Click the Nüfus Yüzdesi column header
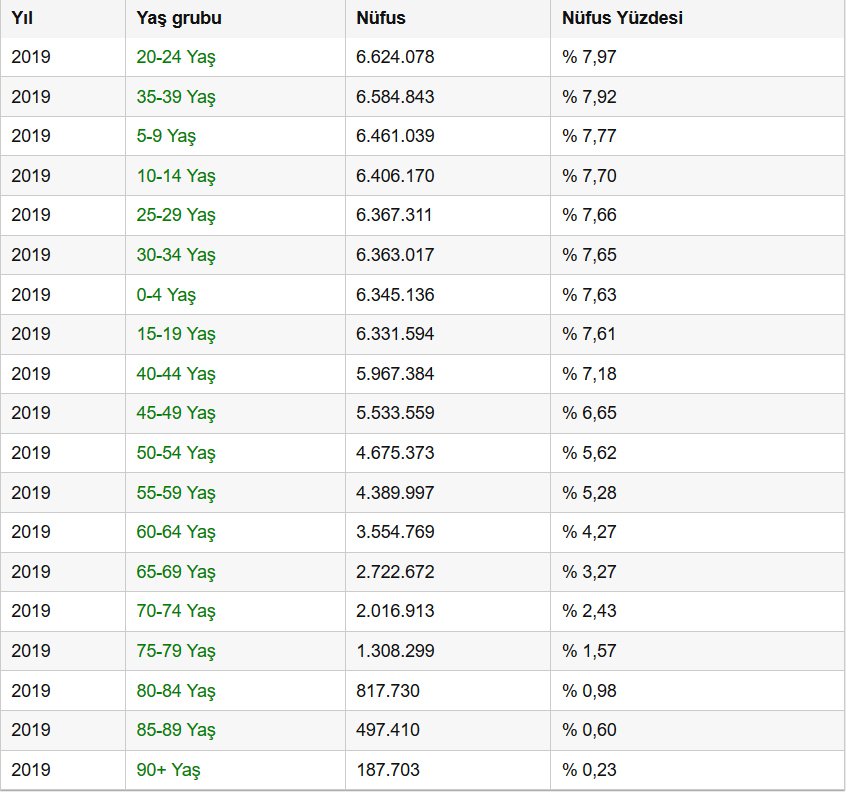 622,18
